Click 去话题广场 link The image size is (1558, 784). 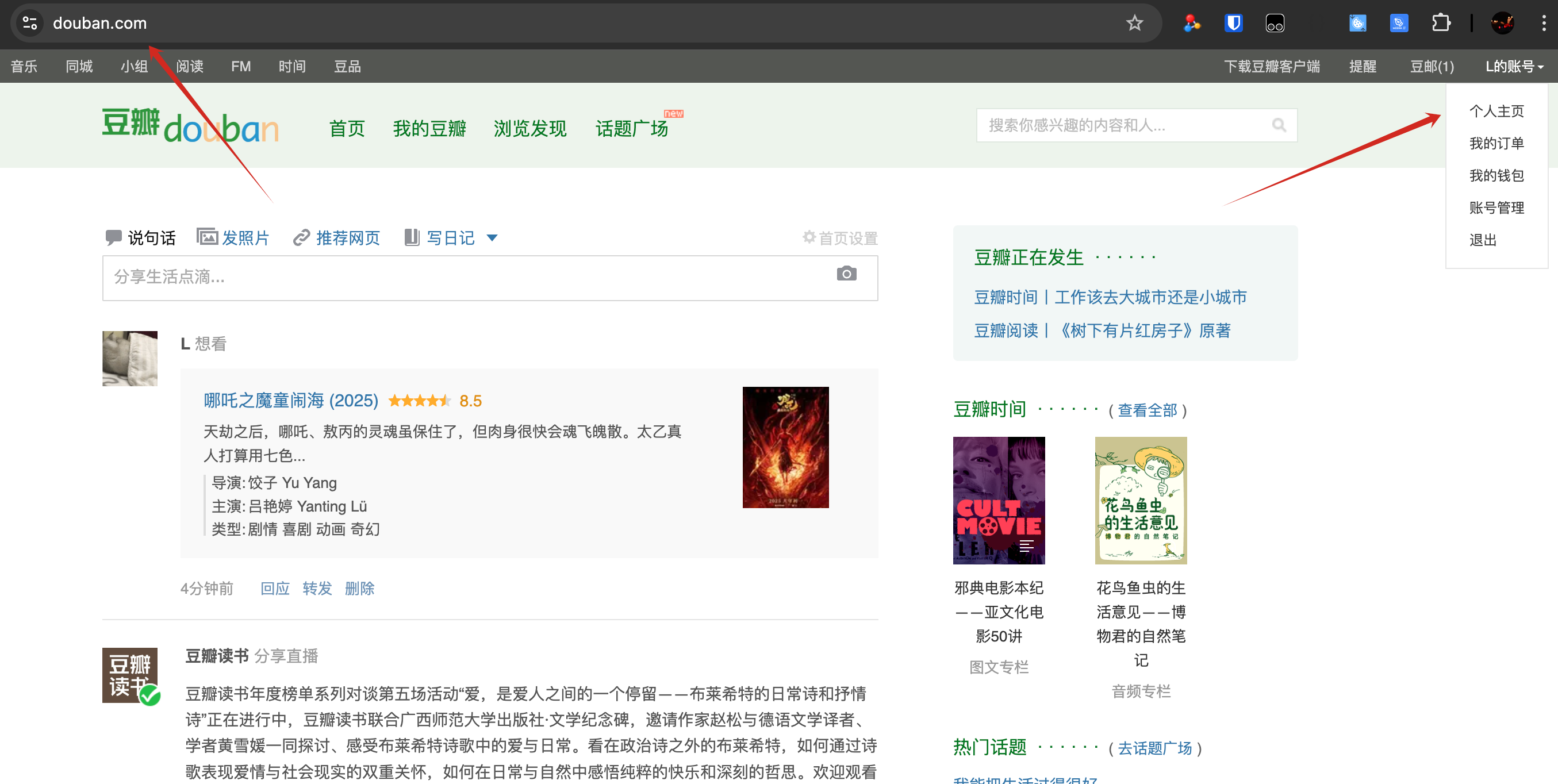[1154, 748]
